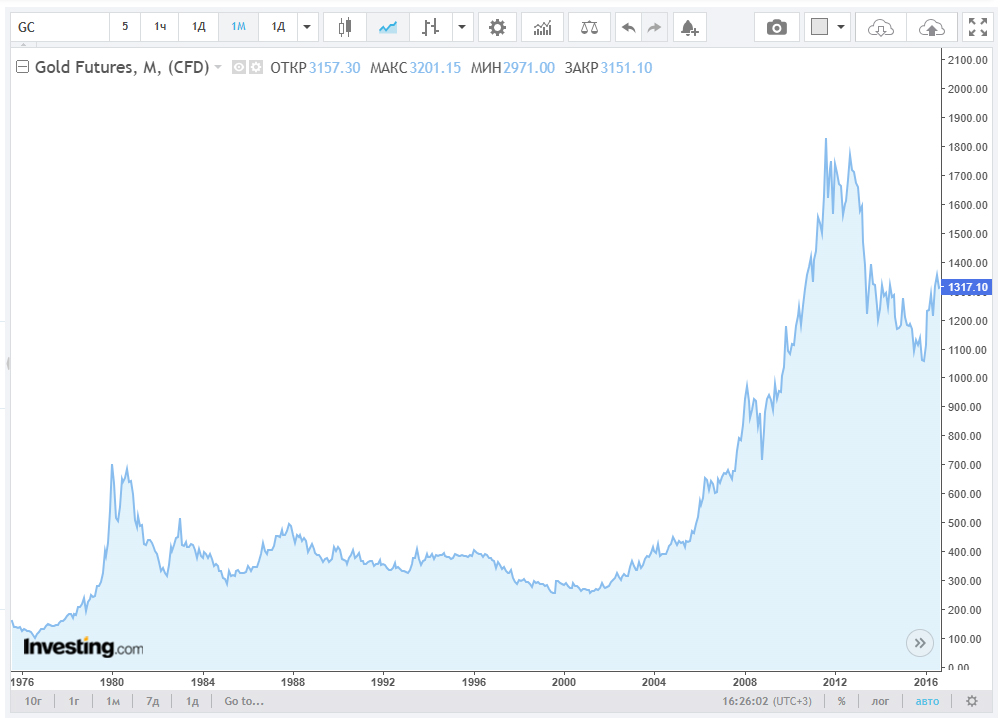Enable logarithmic scale (лог)
This screenshot has width=1004, height=718.
pos(881,701)
